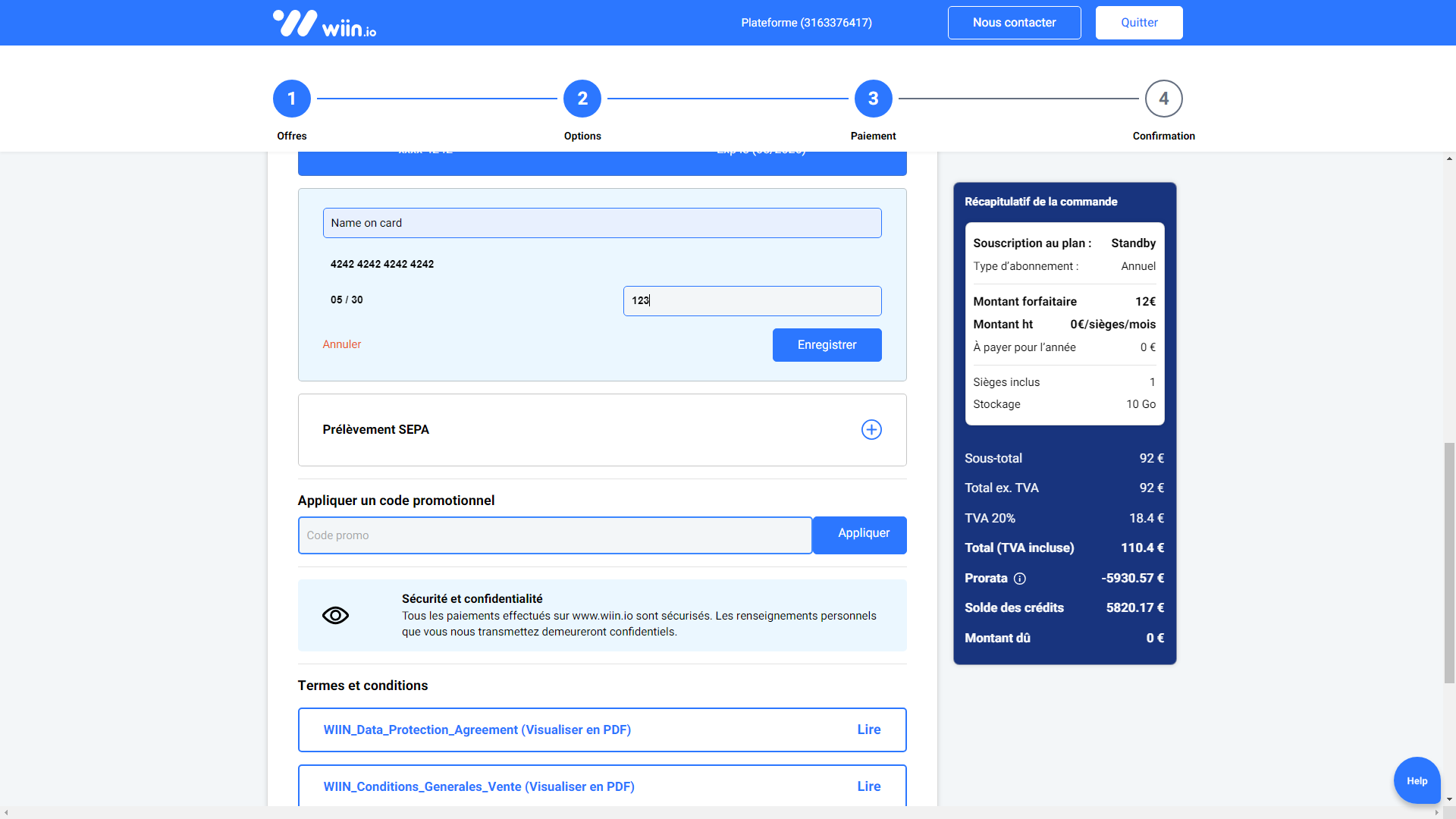The height and width of the screenshot is (819, 1456).
Task: Select step 4 Confirmation
Action: pyautogui.click(x=1163, y=99)
